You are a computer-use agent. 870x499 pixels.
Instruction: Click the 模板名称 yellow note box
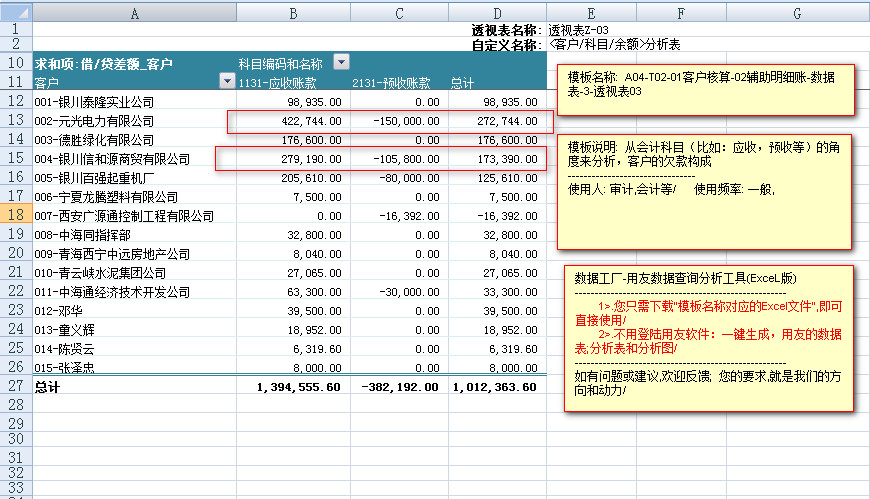click(x=706, y=89)
